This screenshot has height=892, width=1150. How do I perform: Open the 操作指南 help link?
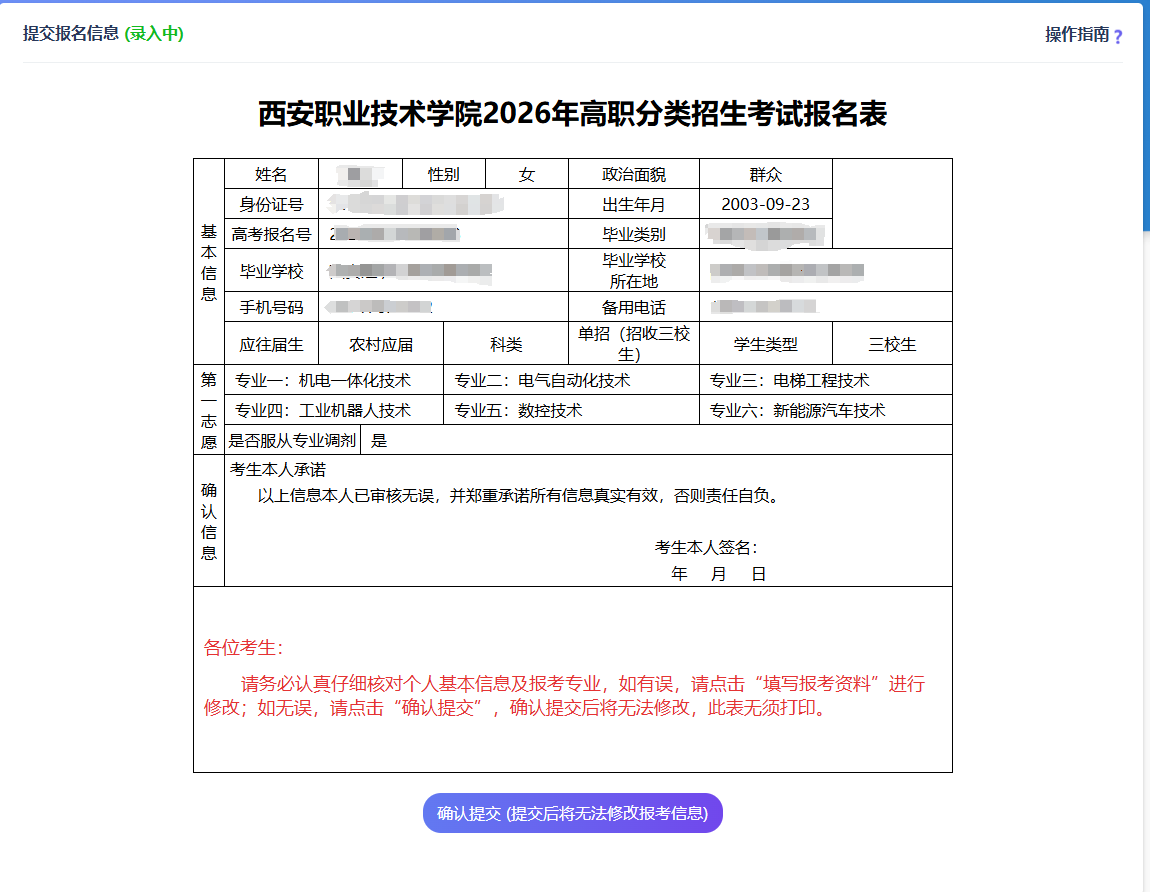[x=1076, y=34]
